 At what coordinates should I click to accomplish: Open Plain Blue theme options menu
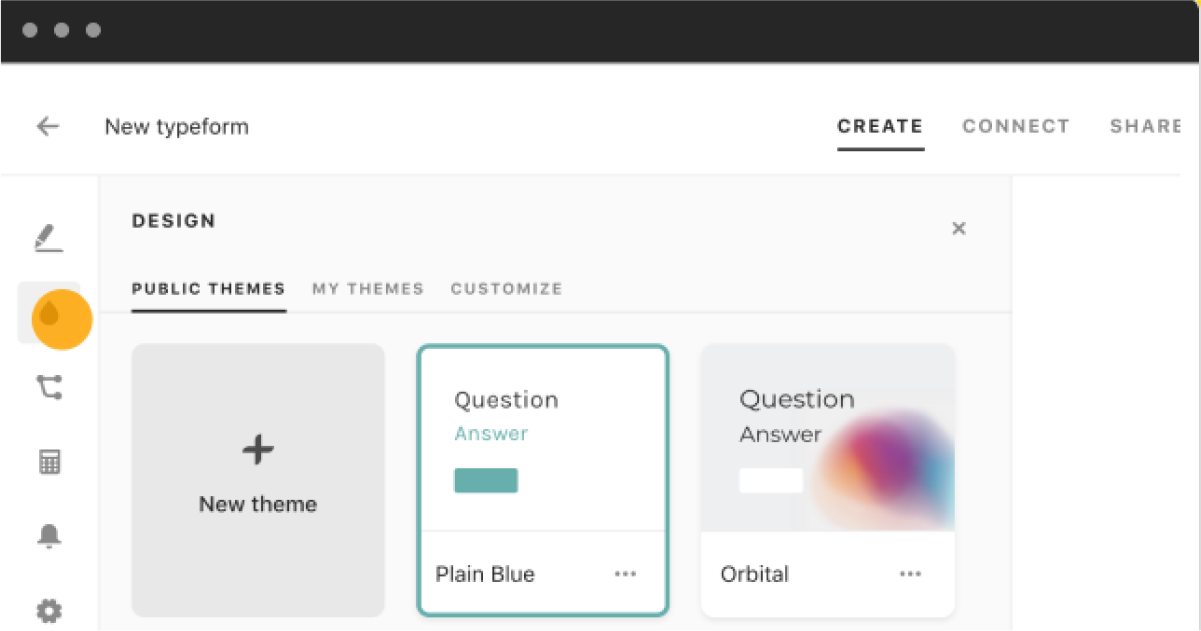tap(625, 574)
